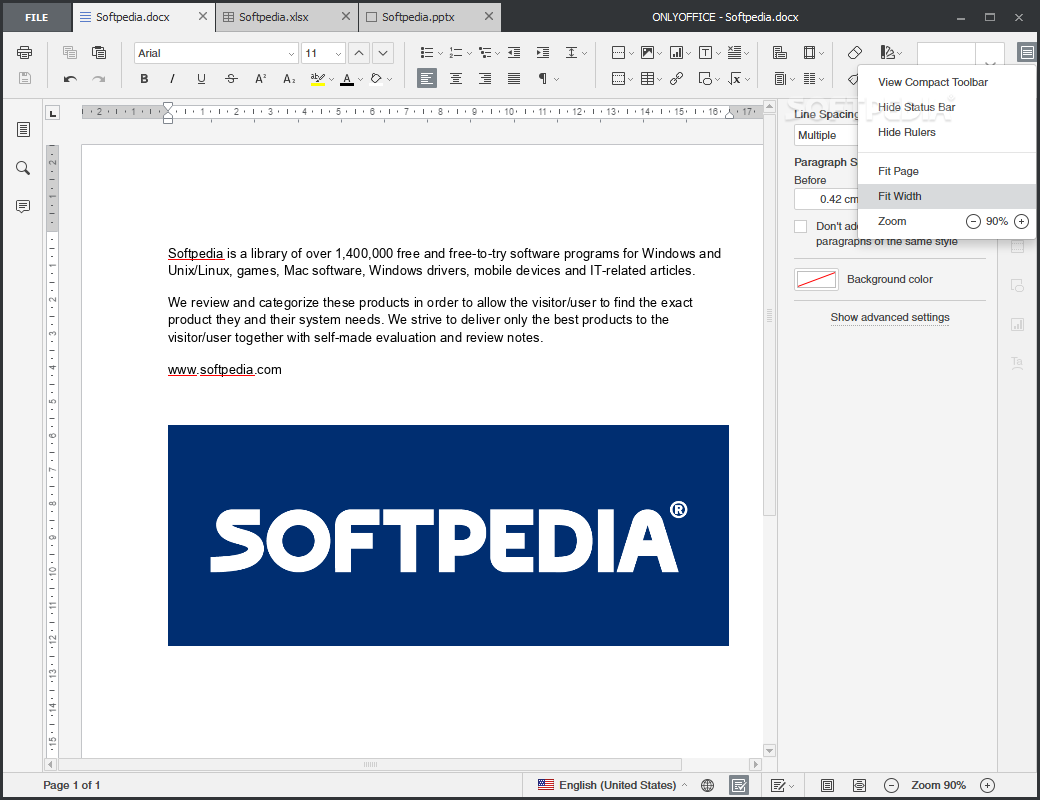The width and height of the screenshot is (1040, 800).
Task: Open the comments panel in left sidebar
Action: tap(23, 206)
